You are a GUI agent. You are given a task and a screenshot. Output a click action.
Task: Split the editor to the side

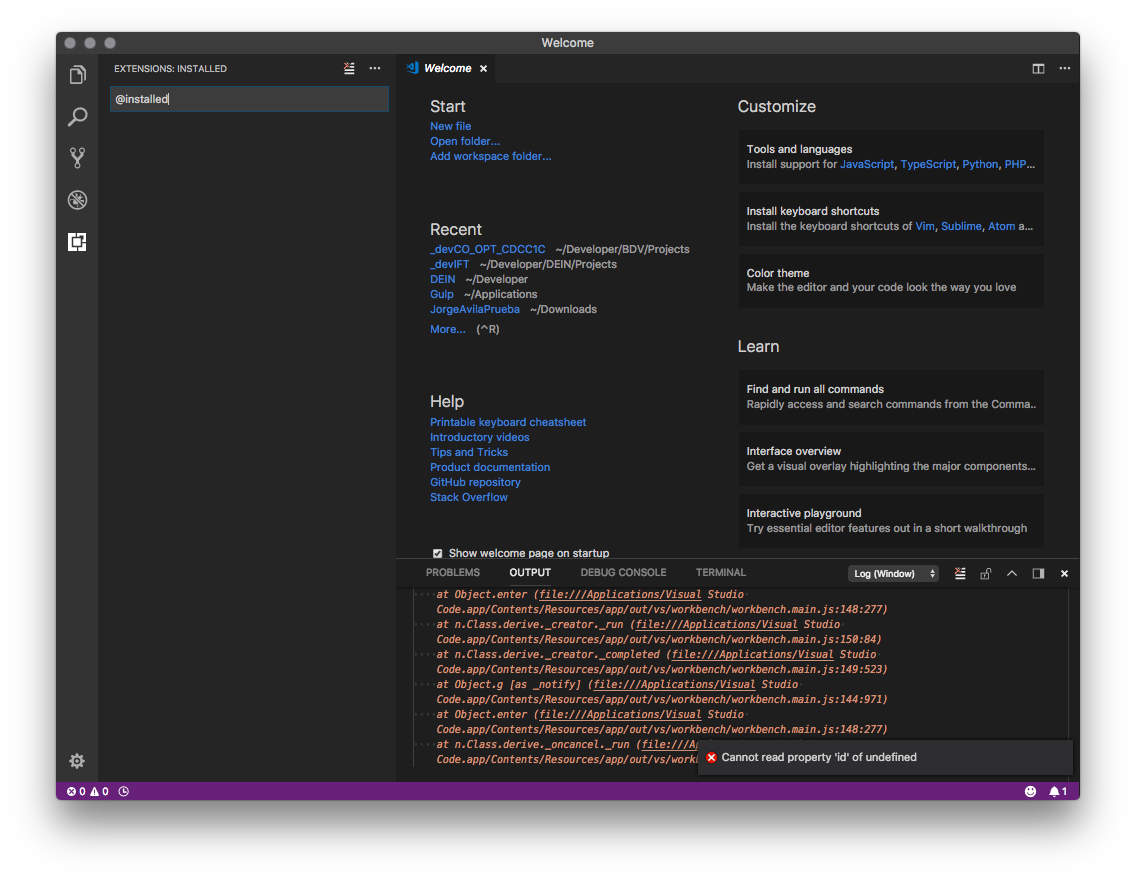click(x=1038, y=68)
